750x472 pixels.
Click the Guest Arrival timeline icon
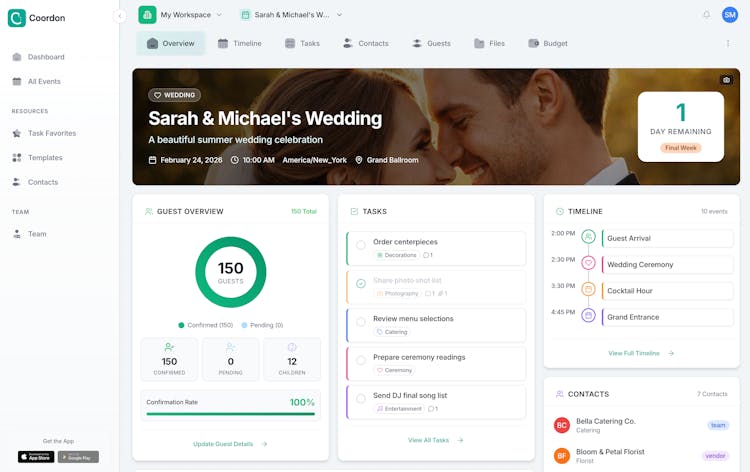pos(588,238)
